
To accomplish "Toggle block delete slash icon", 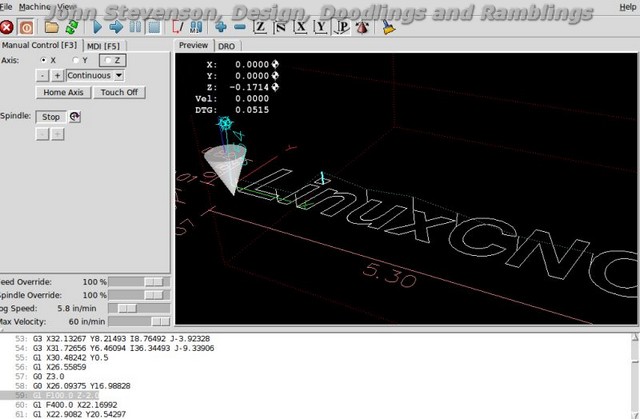I will coord(178,27).
